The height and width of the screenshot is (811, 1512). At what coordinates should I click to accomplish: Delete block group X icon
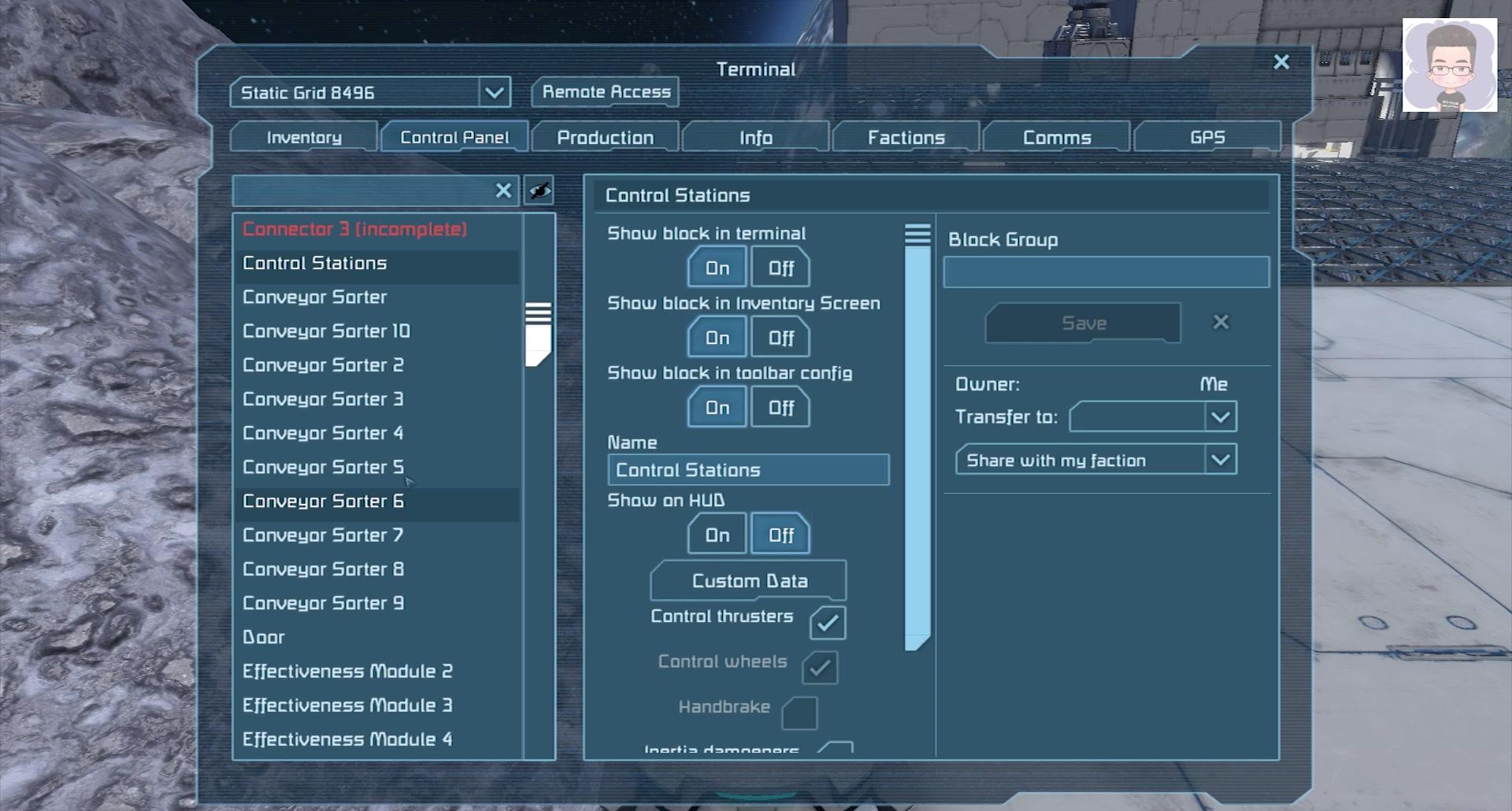click(x=1221, y=322)
